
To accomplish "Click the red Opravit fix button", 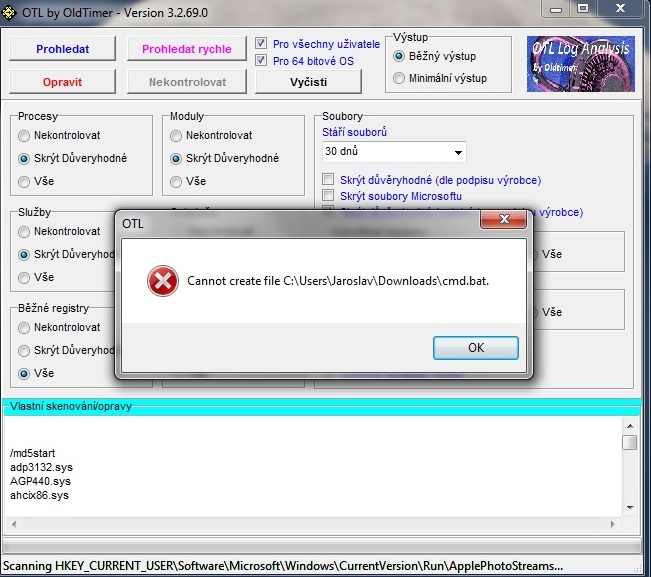I will tap(63, 82).
